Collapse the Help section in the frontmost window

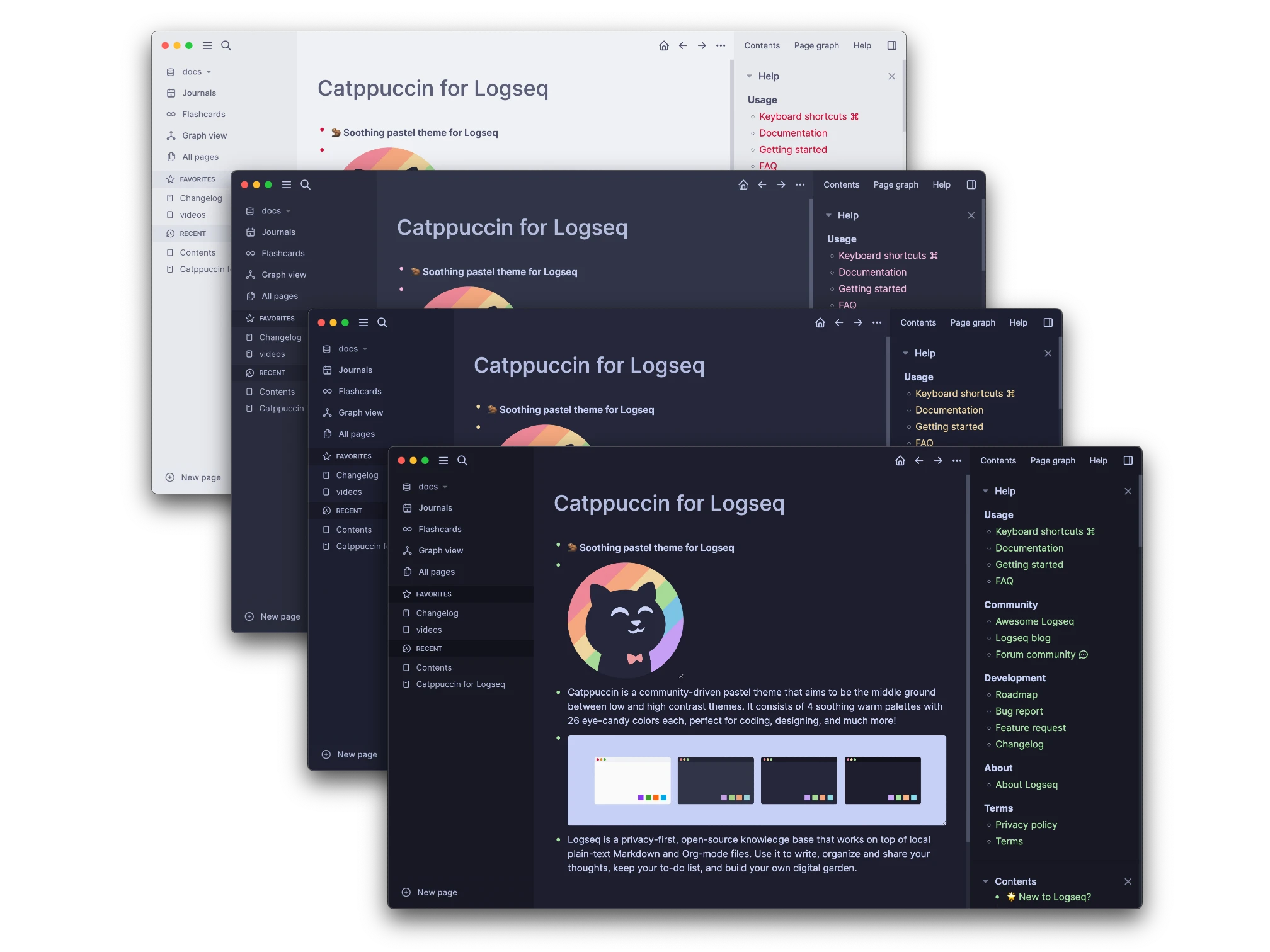[x=986, y=491]
